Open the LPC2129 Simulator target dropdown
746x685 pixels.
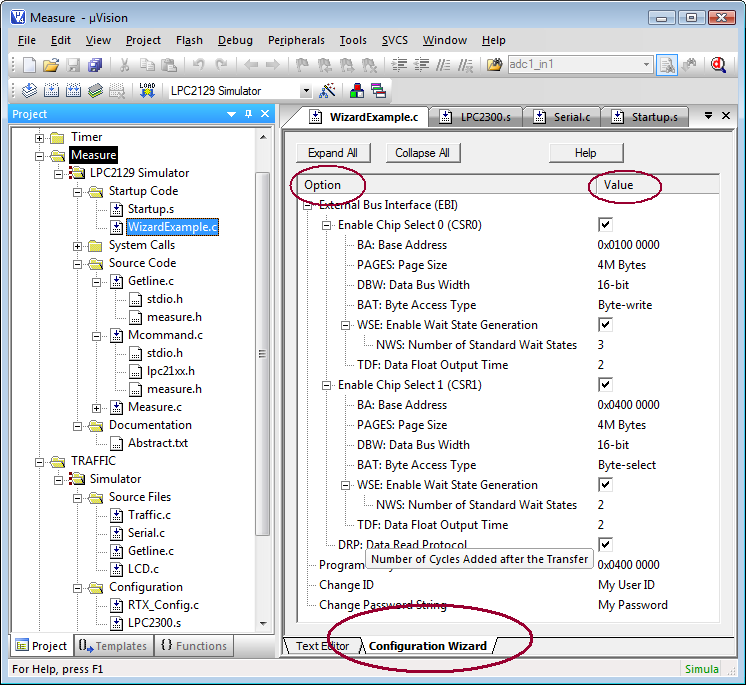coord(306,91)
